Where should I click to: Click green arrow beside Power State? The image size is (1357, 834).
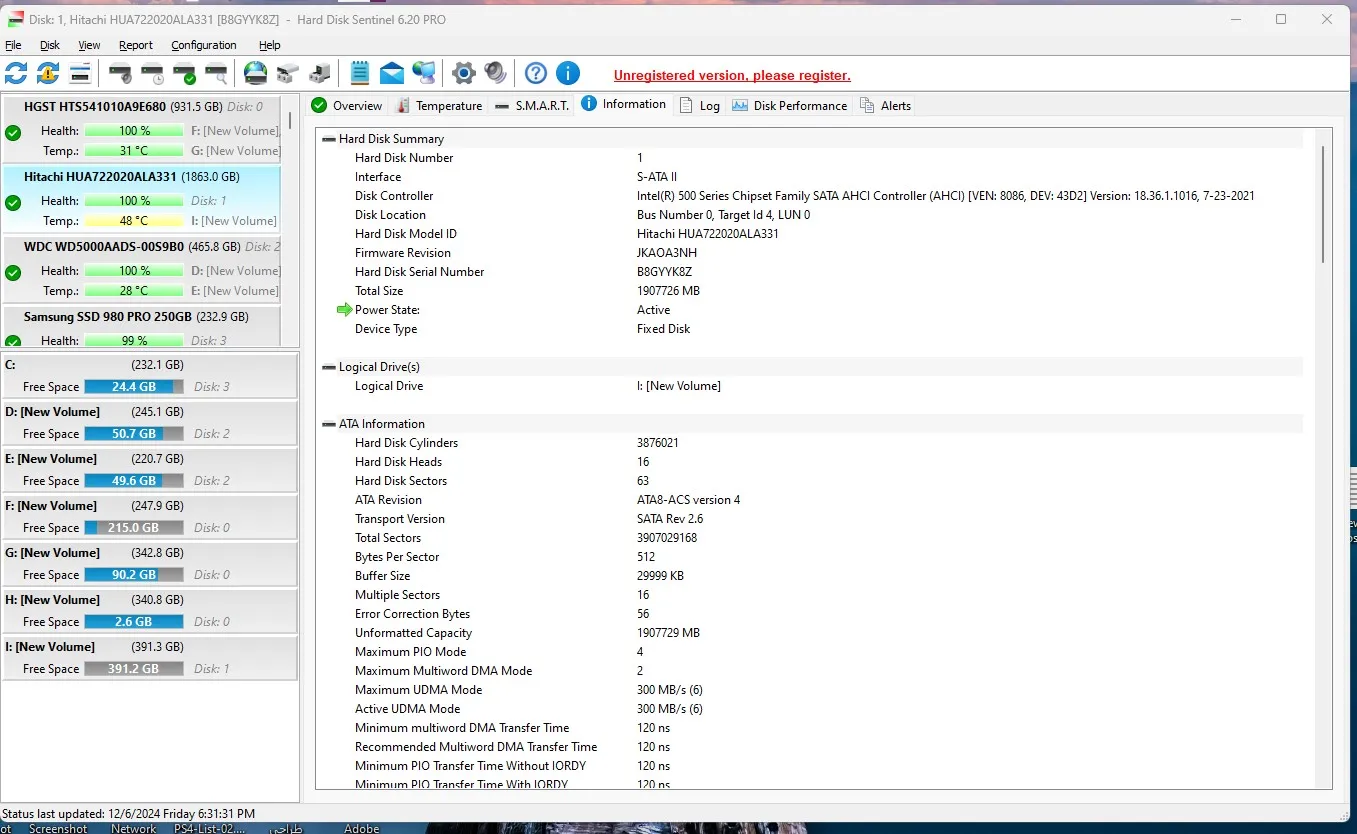(345, 310)
